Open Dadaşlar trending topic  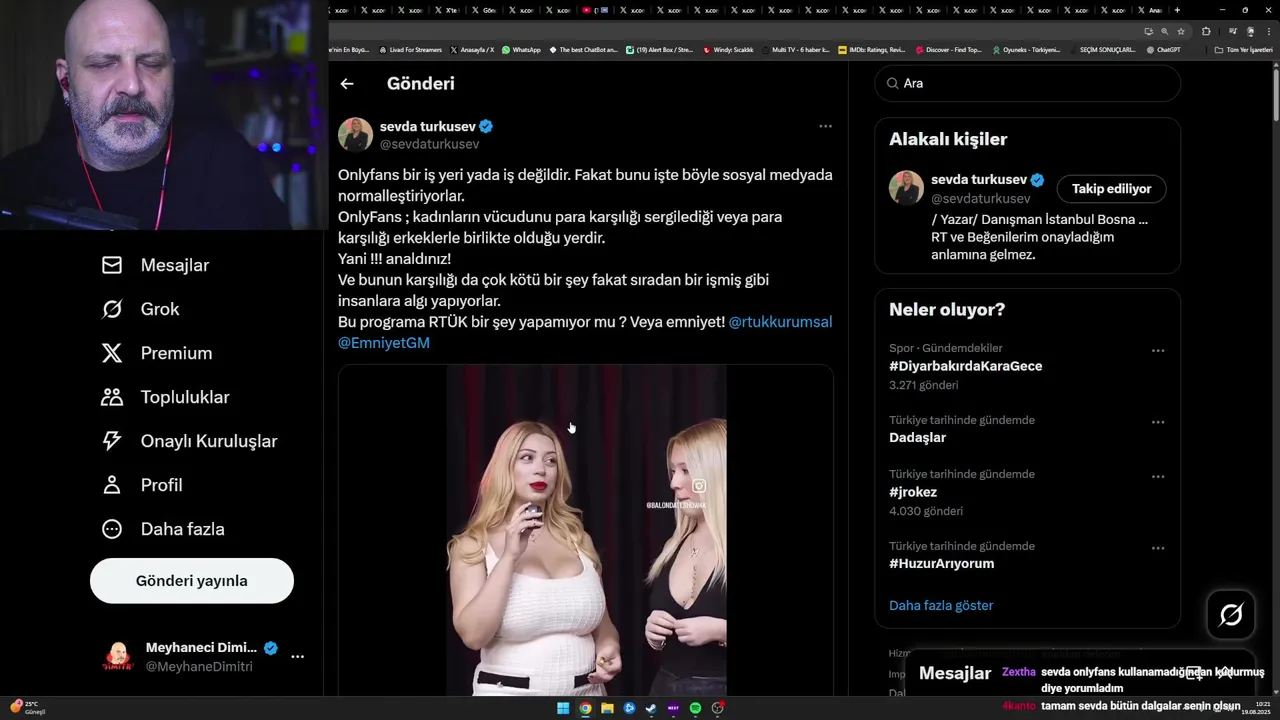(x=917, y=438)
